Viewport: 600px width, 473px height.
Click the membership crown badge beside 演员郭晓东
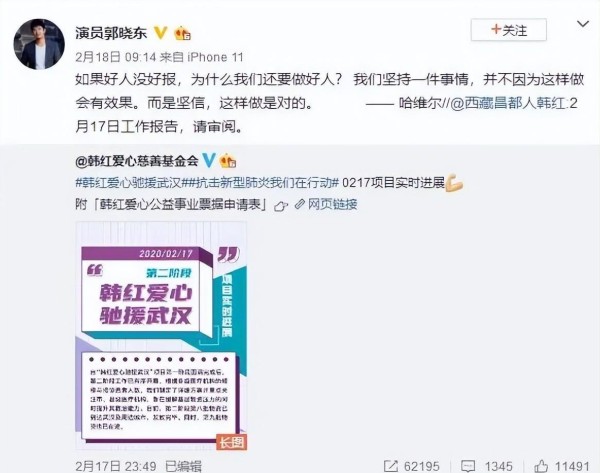click(x=183, y=33)
